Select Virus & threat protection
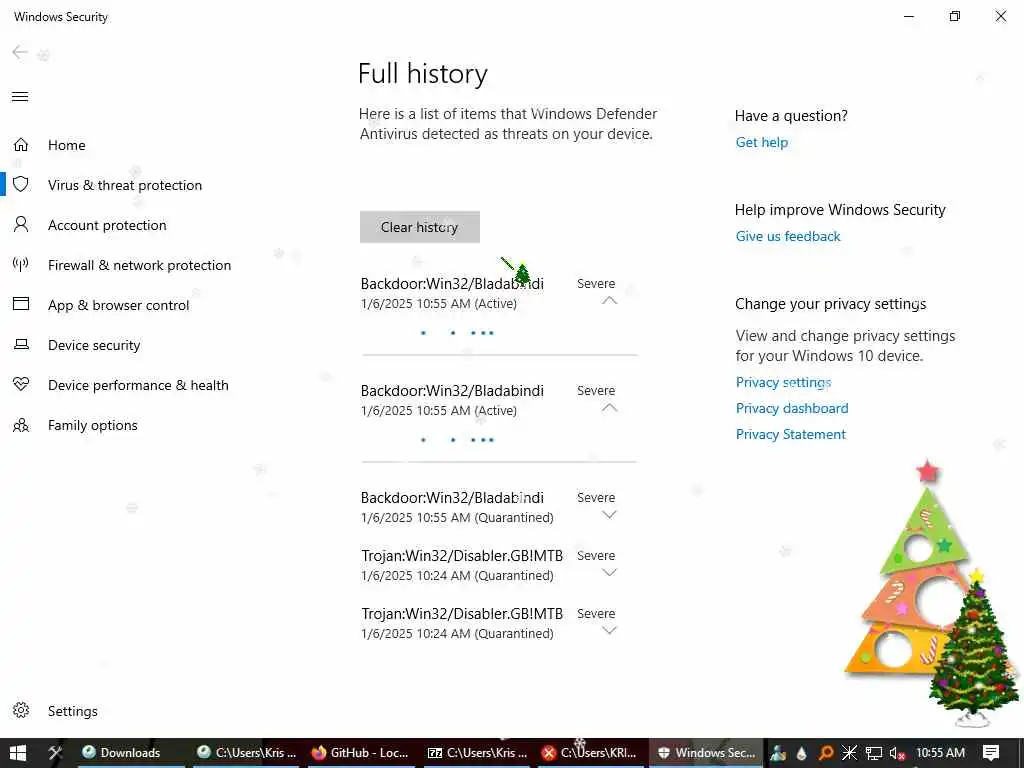 point(125,185)
